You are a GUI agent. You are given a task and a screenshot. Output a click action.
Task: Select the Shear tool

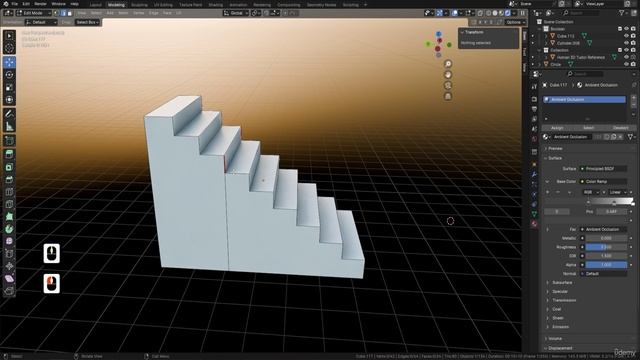pyautogui.click(x=9, y=279)
